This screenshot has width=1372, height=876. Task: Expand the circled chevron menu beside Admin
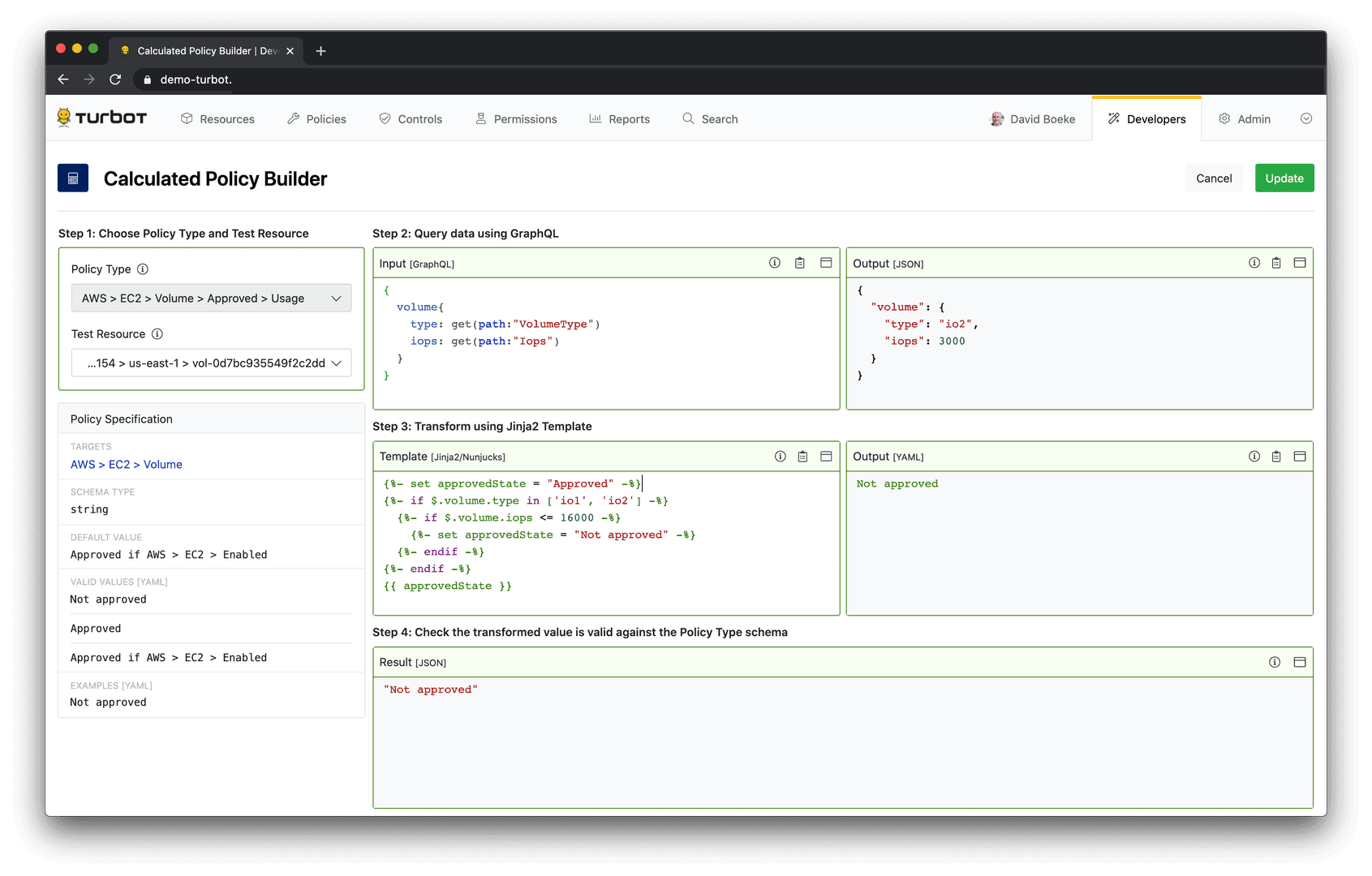[1306, 118]
